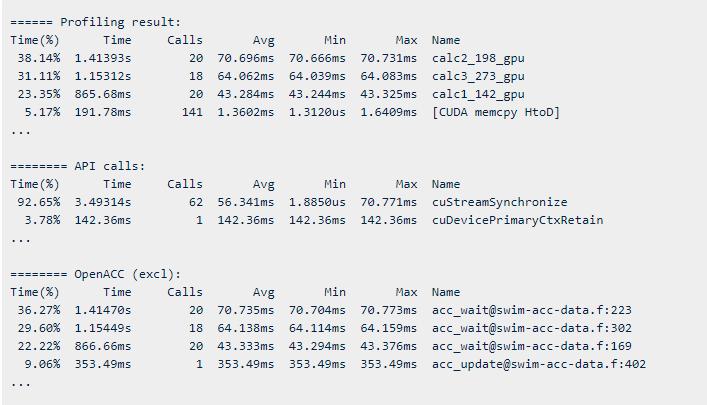Viewport: 707px width, 405px height.
Task: Select the 3.49314s total time value
Action: 103,202
